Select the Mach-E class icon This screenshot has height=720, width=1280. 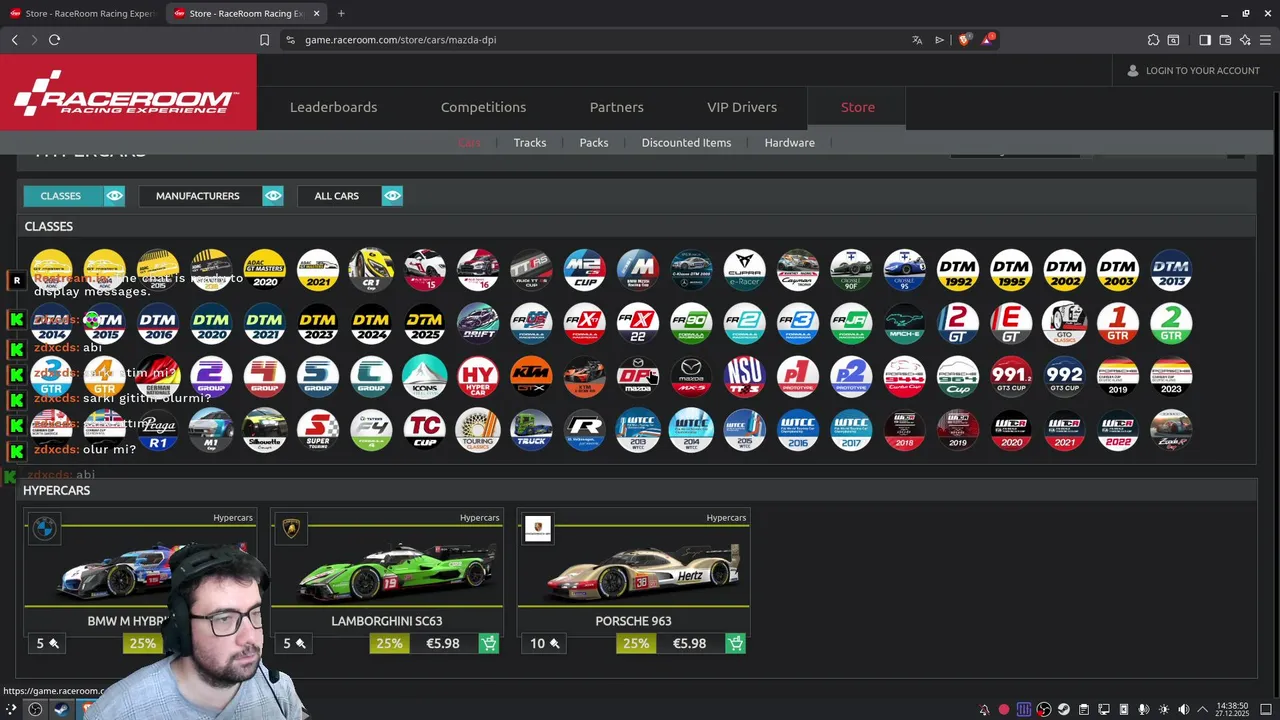point(904,323)
